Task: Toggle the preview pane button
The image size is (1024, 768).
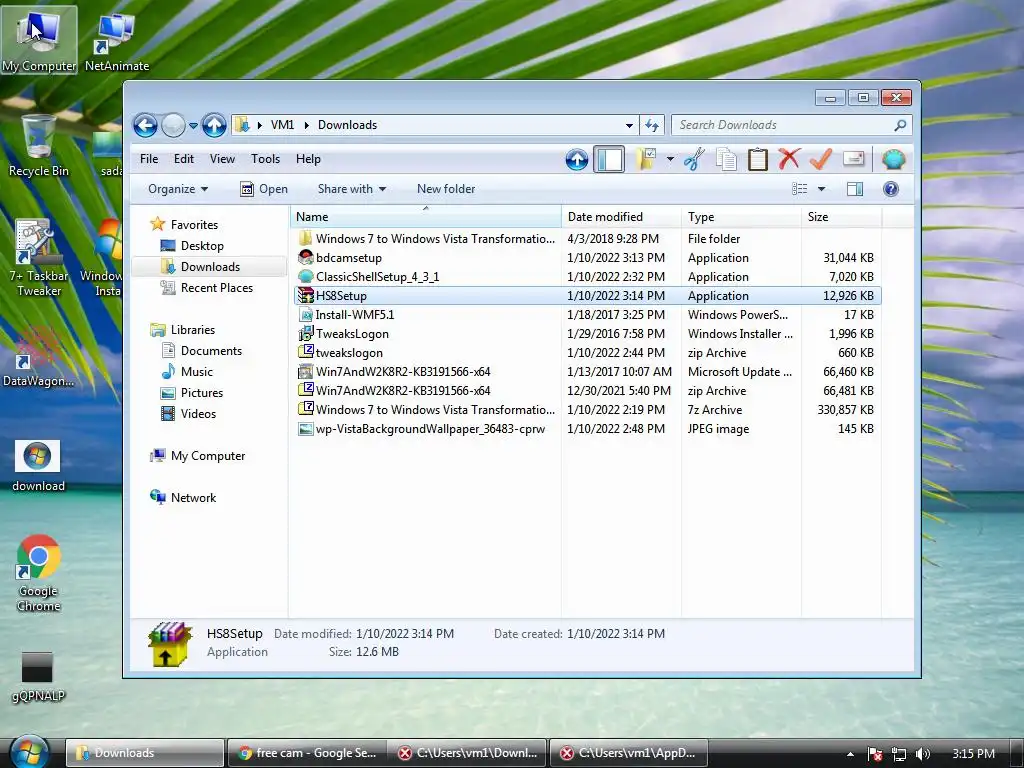Action: point(855,189)
